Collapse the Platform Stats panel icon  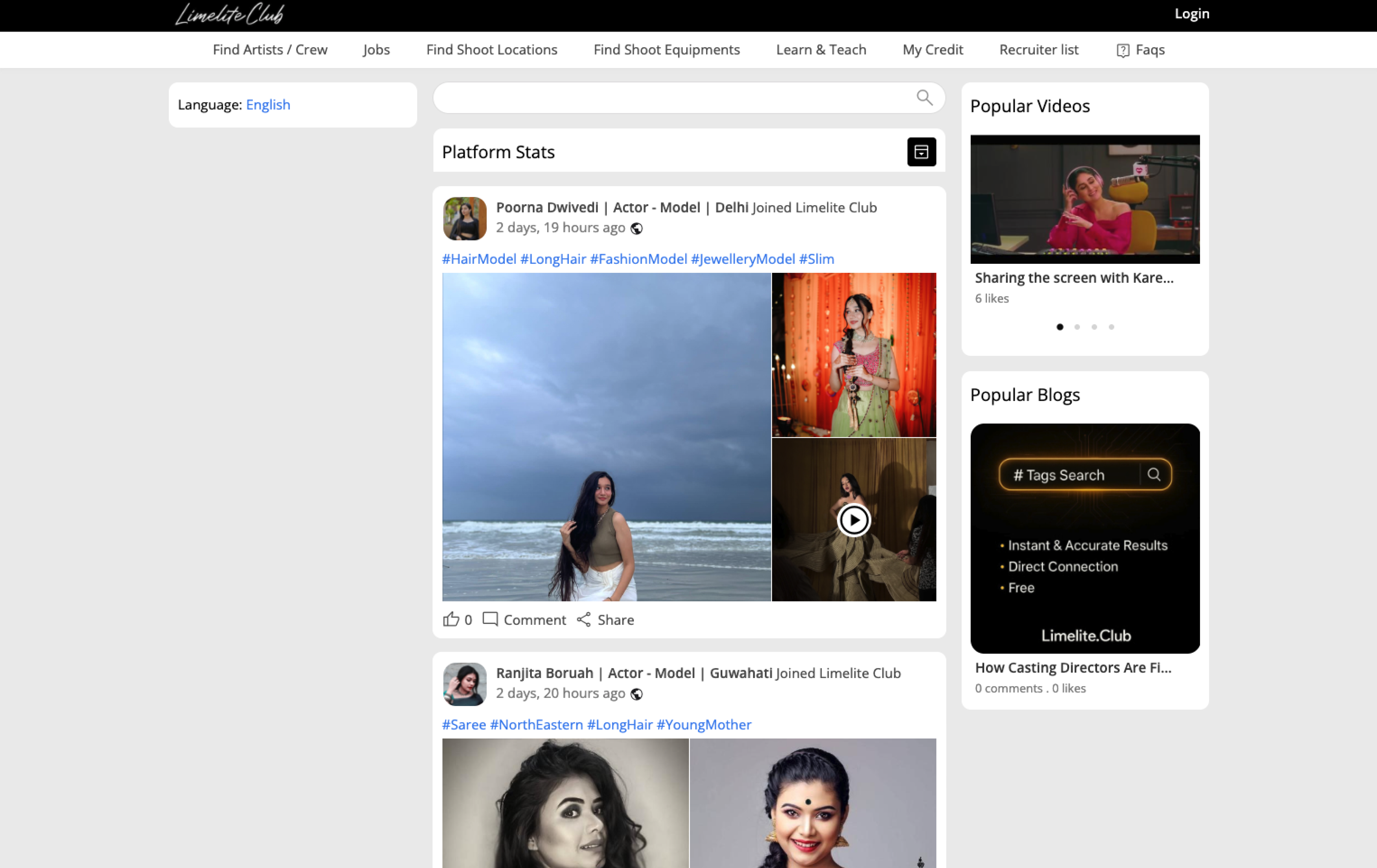921,152
